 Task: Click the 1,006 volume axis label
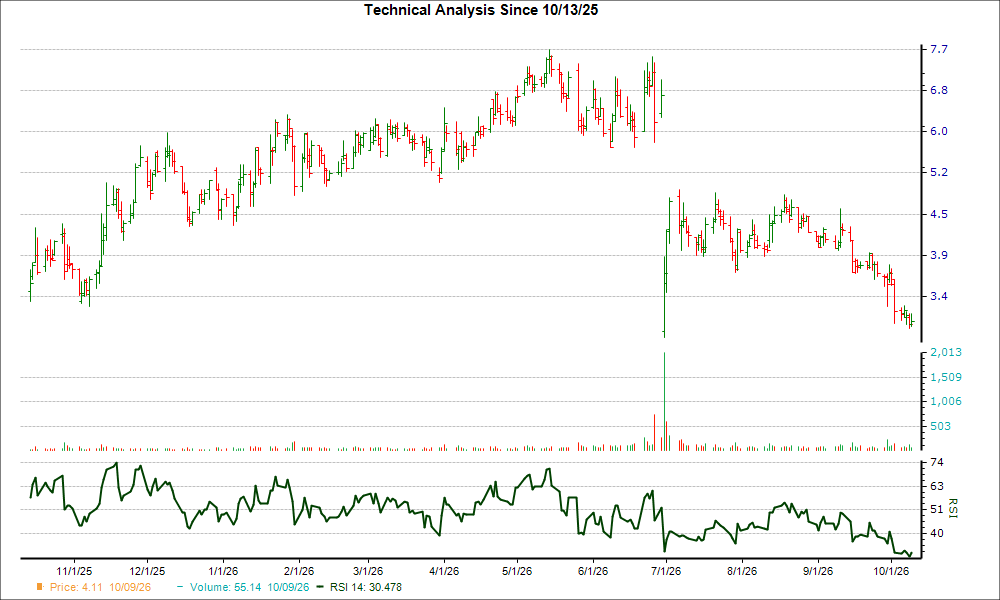point(946,402)
